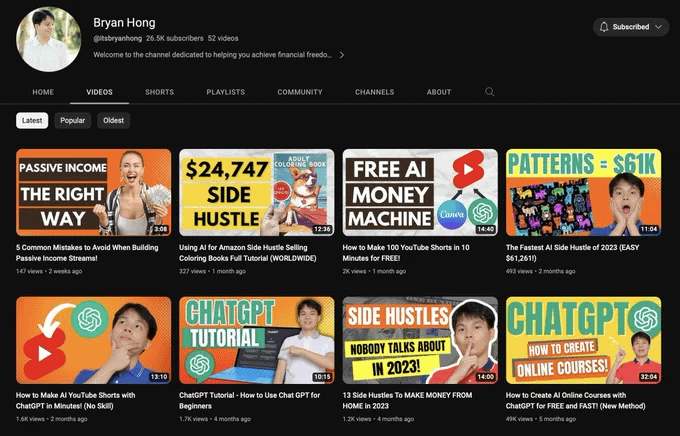Open the Playlists tab
This screenshot has width=680, height=436.
click(225, 92)
